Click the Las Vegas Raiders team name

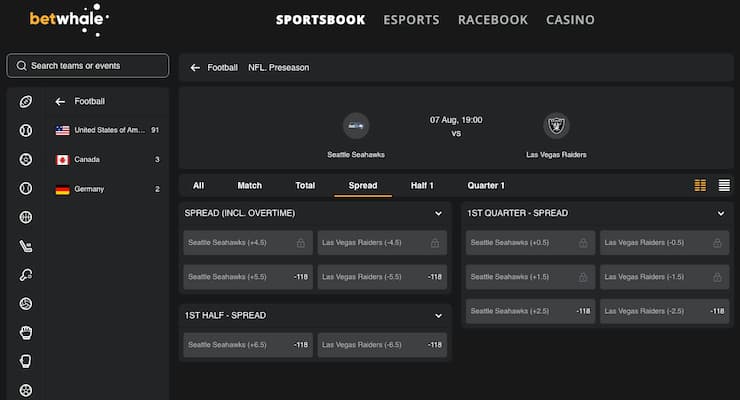556,155
